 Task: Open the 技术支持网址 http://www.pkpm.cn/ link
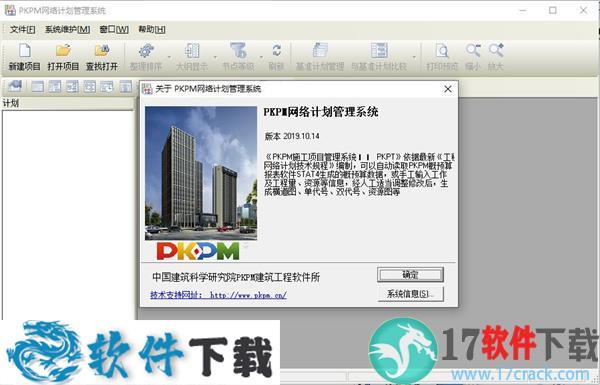pos(218,295)
